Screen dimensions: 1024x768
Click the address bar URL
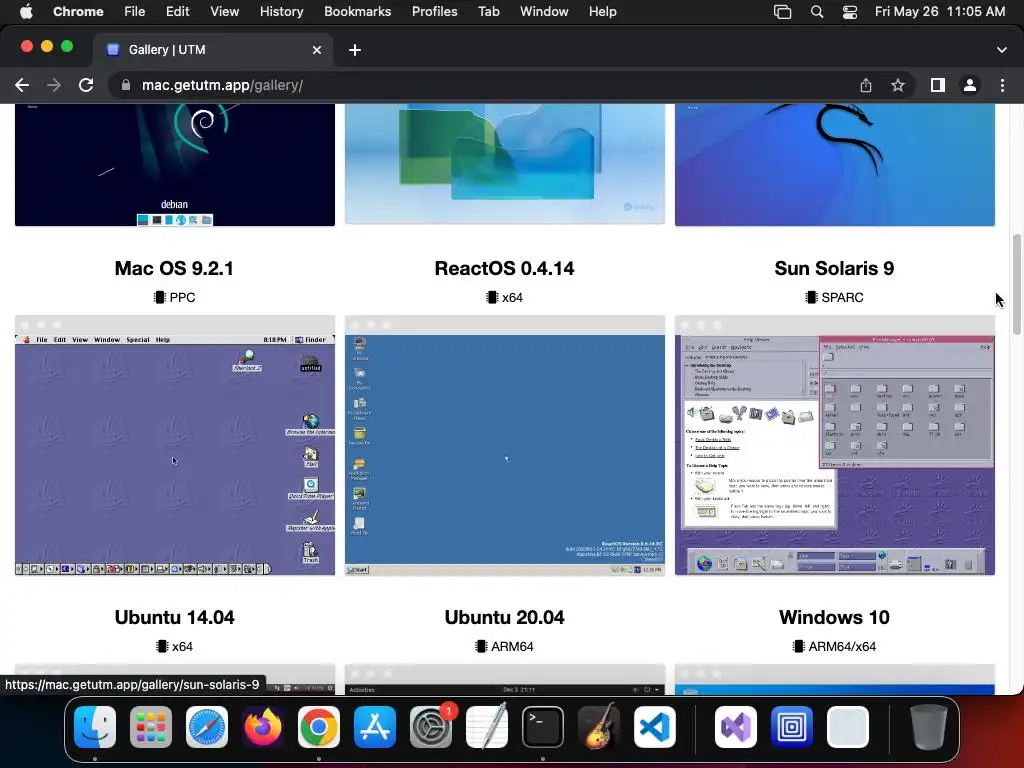[x=222, y=85]
